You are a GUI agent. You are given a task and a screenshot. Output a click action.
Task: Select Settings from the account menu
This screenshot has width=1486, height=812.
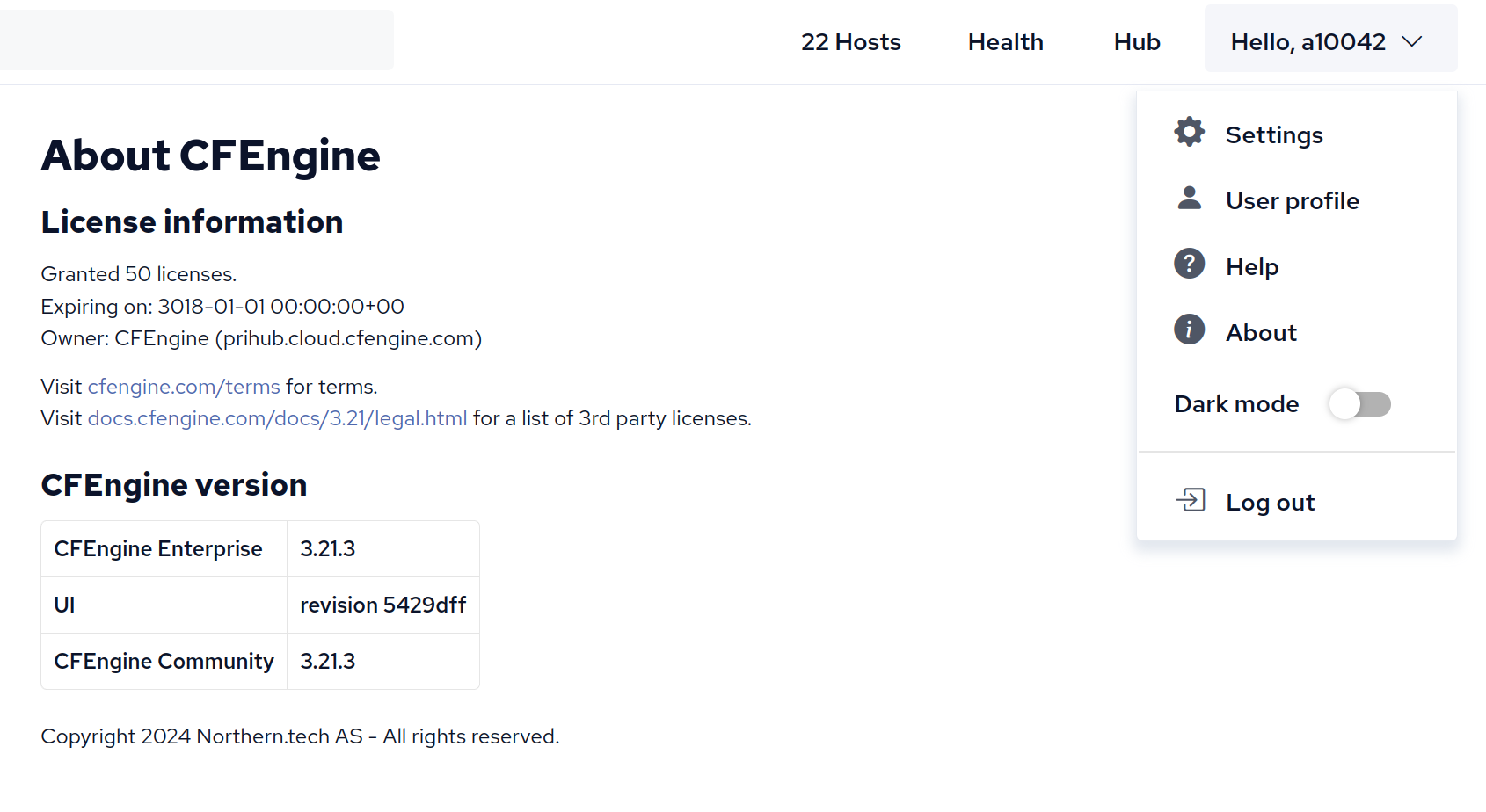(x=1273, y=134)
